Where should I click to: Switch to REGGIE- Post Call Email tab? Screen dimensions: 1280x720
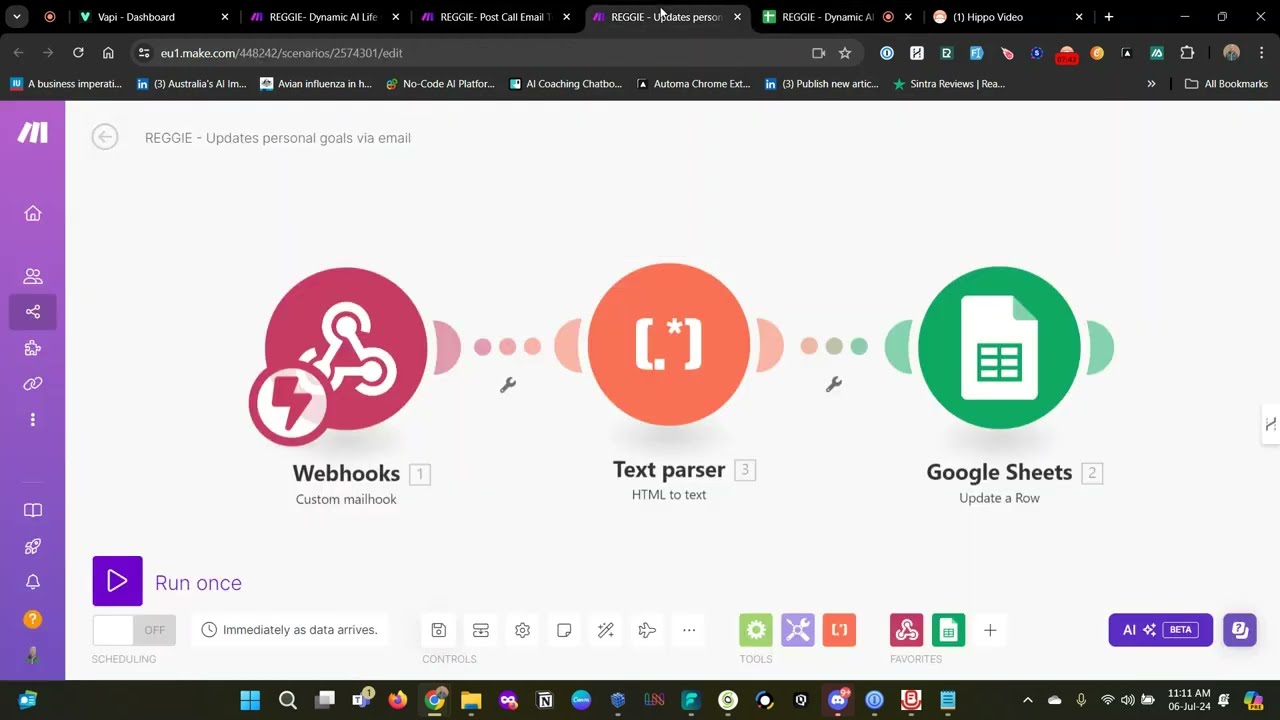pyautogui.click(x=497, y=17)
